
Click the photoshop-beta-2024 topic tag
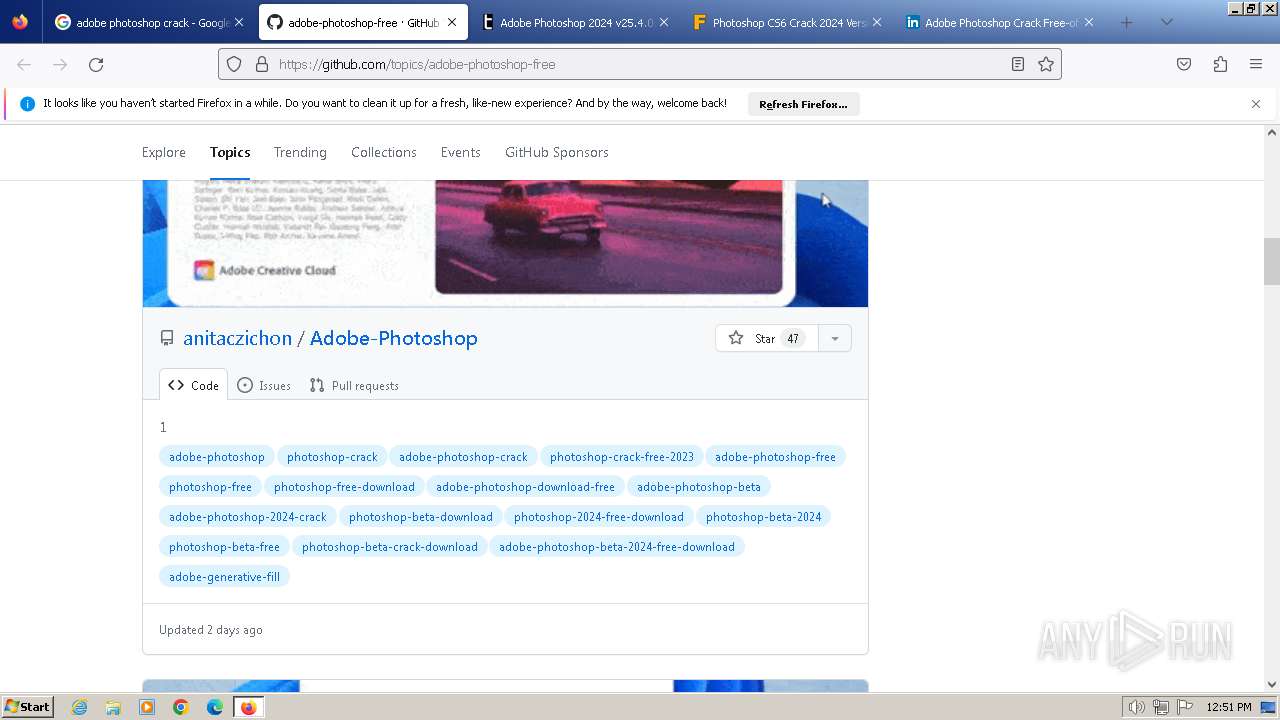(764, 517)
